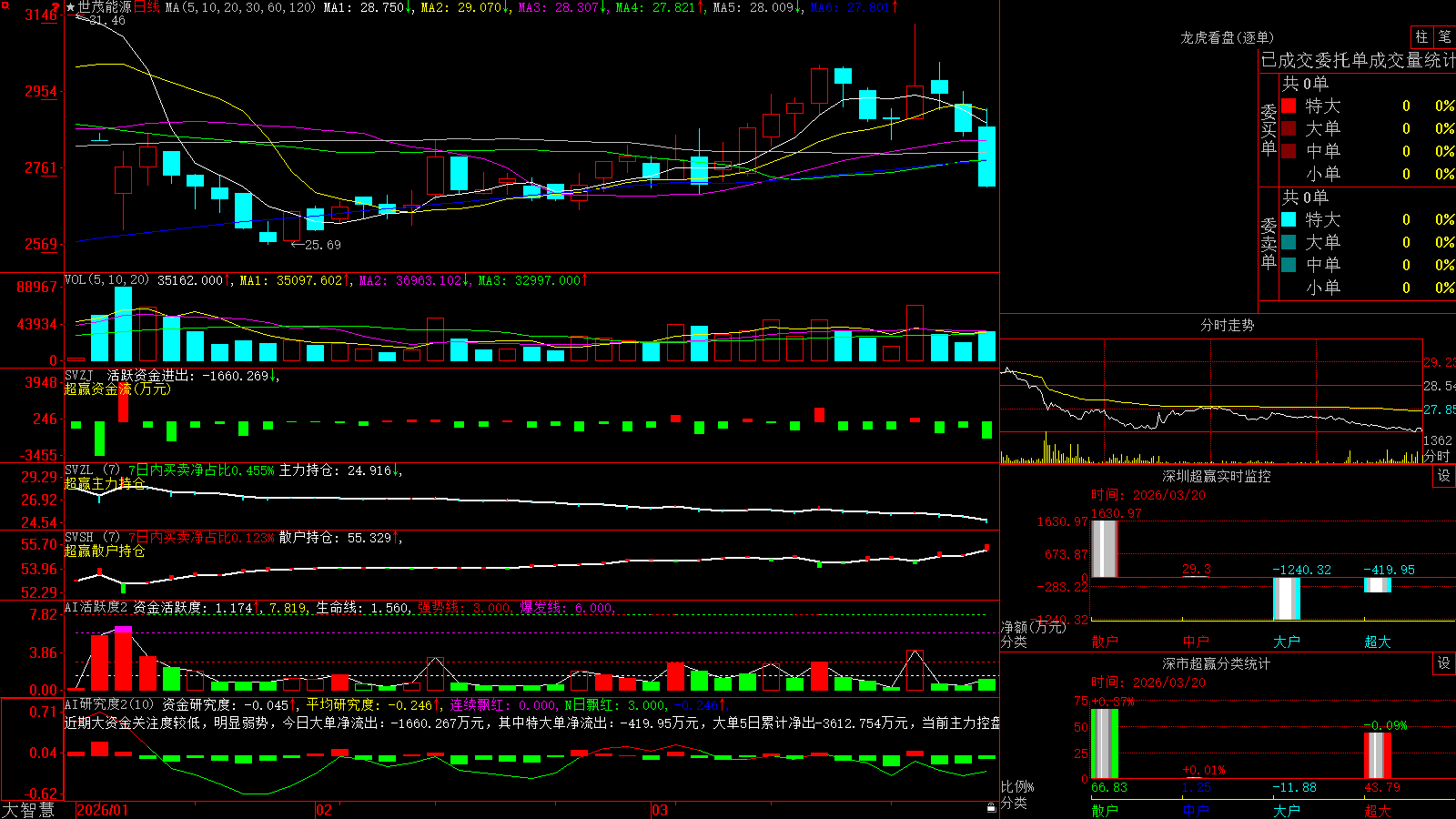Click the dark red 大单 buy-order swatch
This screenshot has width=1456, height=819.
[x=1289, y=128]
